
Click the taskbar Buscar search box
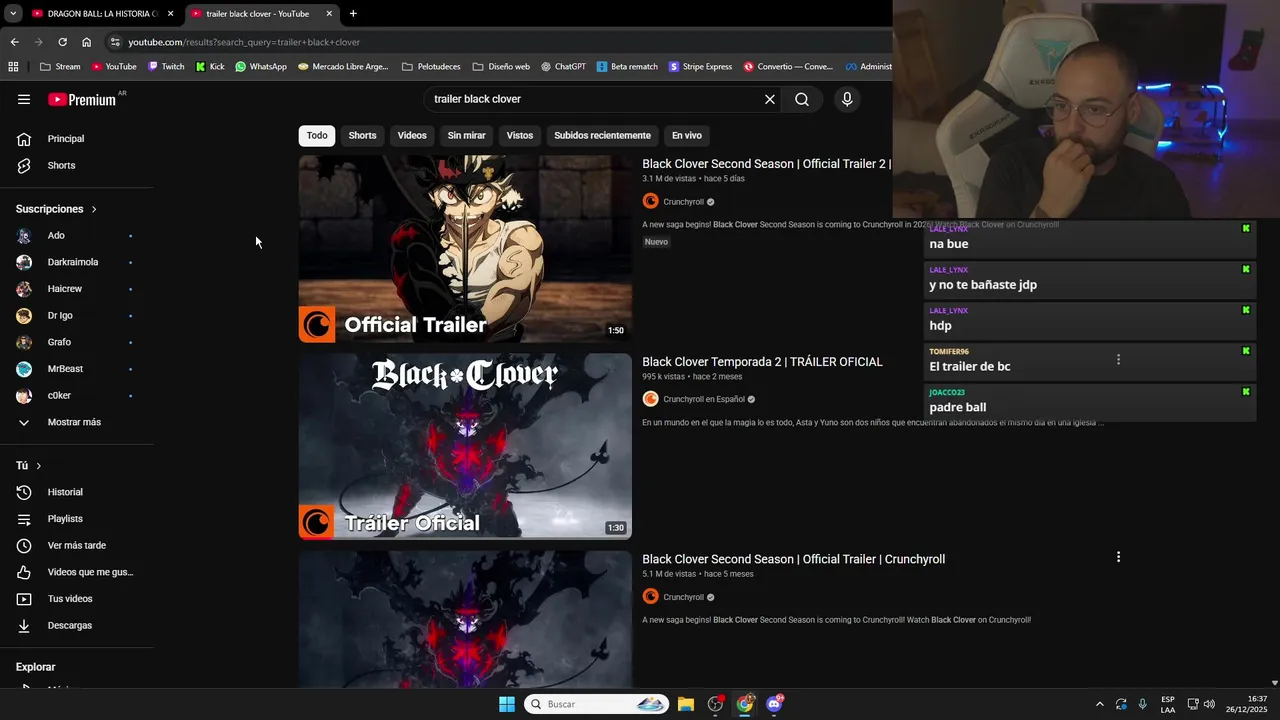tap(597, 704)
